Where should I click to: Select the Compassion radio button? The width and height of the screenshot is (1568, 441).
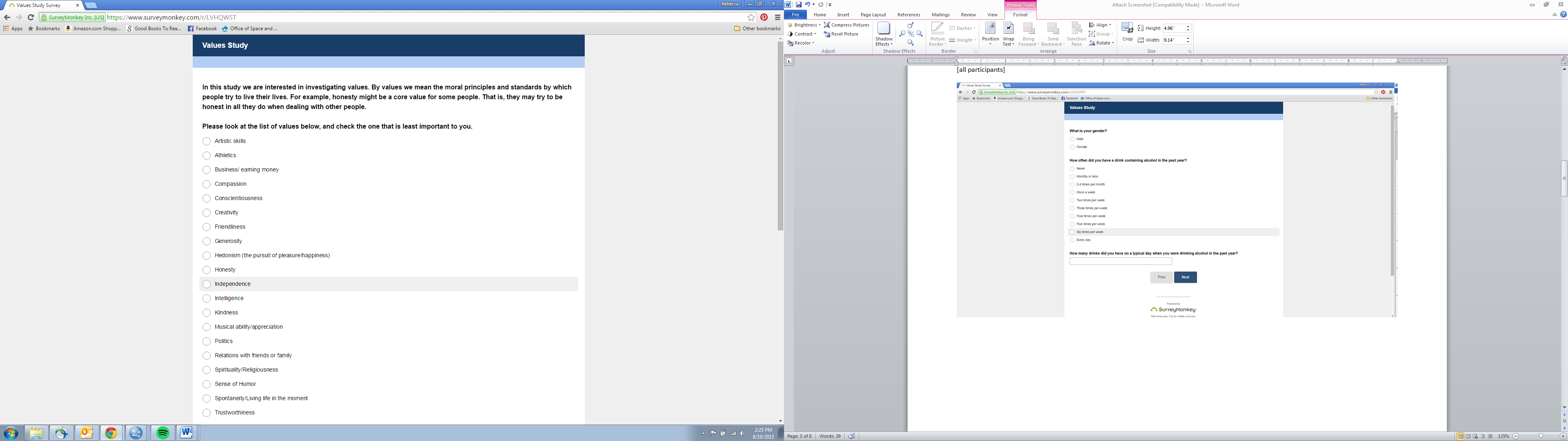tap(206, 184)
